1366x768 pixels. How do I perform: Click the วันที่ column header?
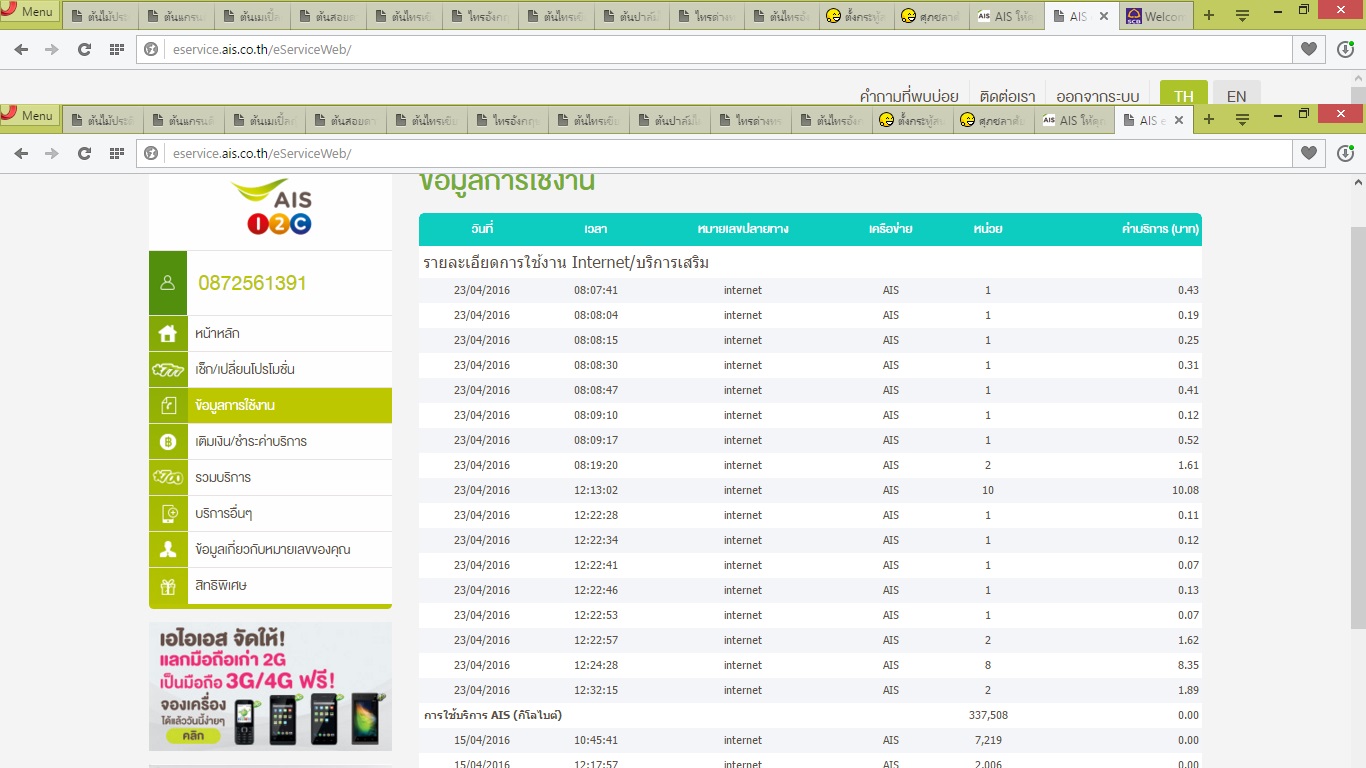click(482, 229)
